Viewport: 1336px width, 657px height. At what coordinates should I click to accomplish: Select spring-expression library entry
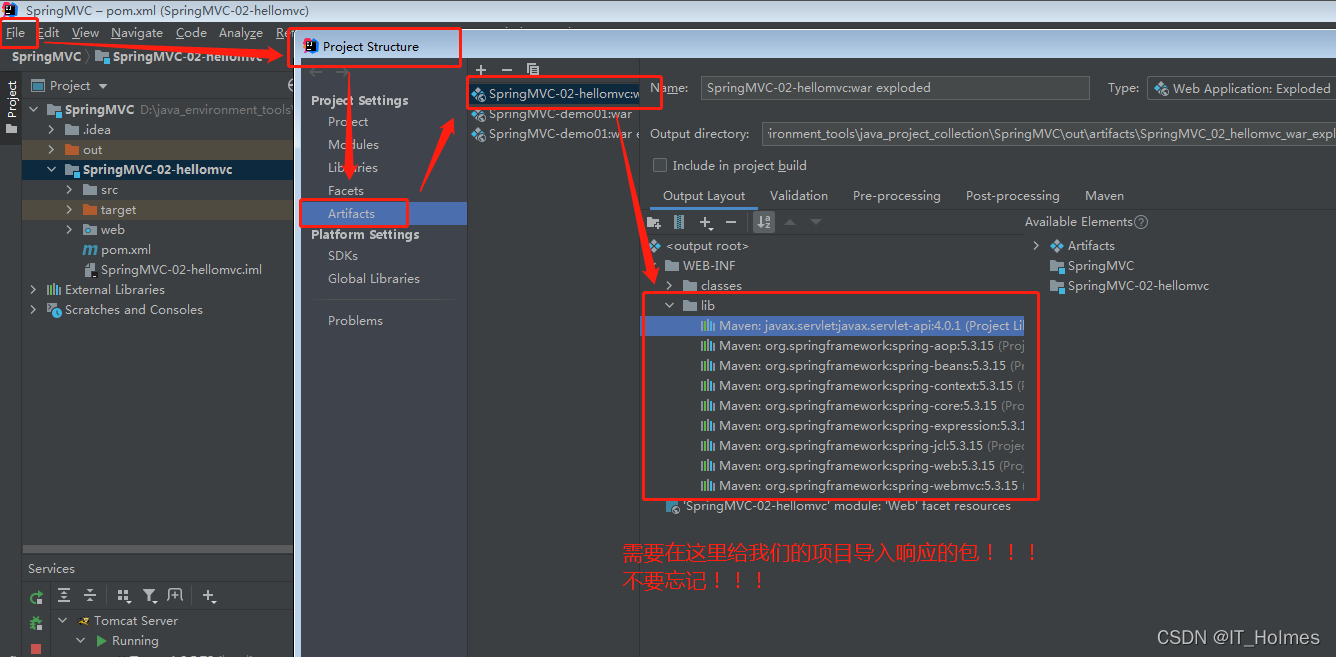tap(862, 426)
